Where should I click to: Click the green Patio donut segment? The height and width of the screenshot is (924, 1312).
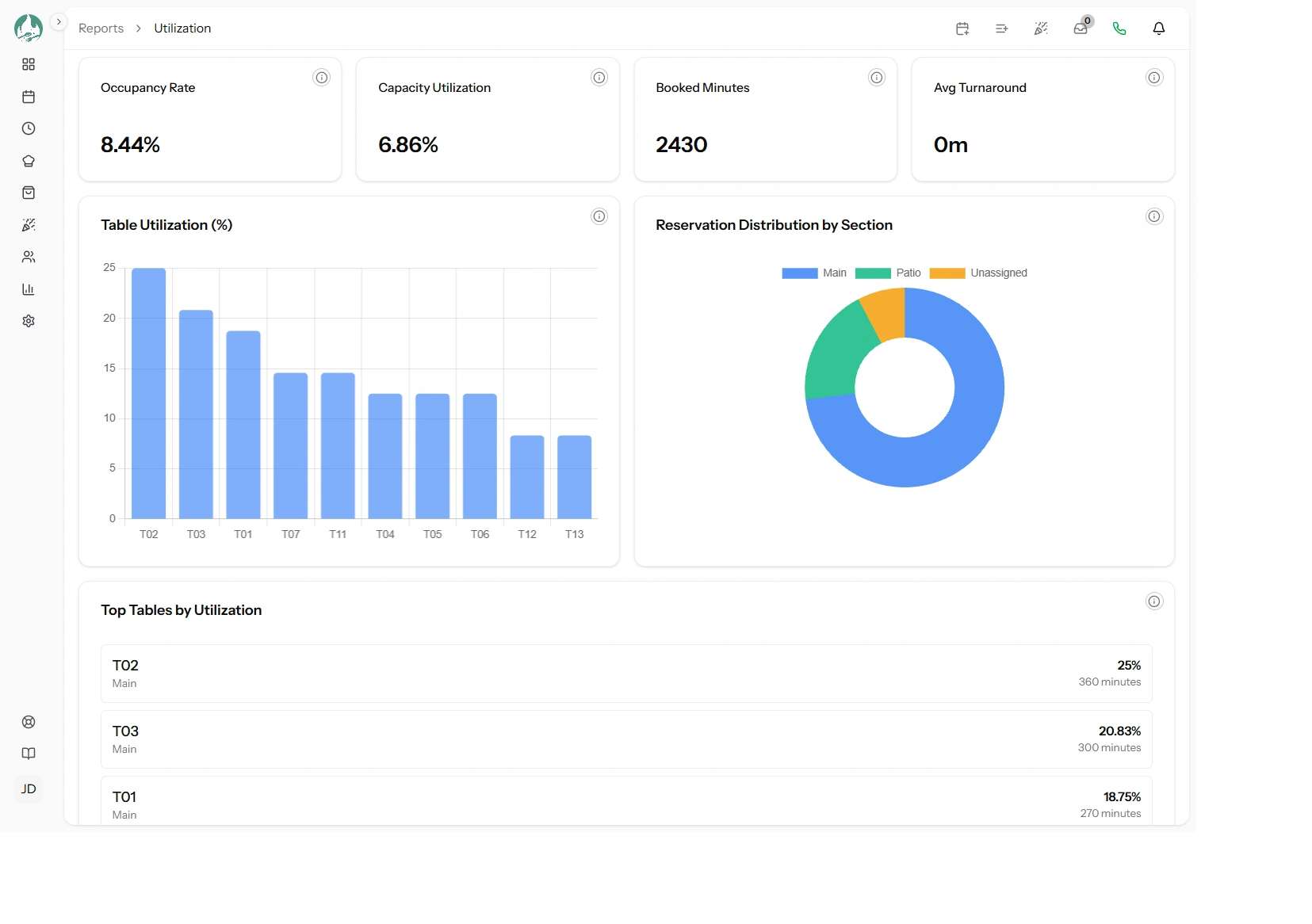(839, 353)
